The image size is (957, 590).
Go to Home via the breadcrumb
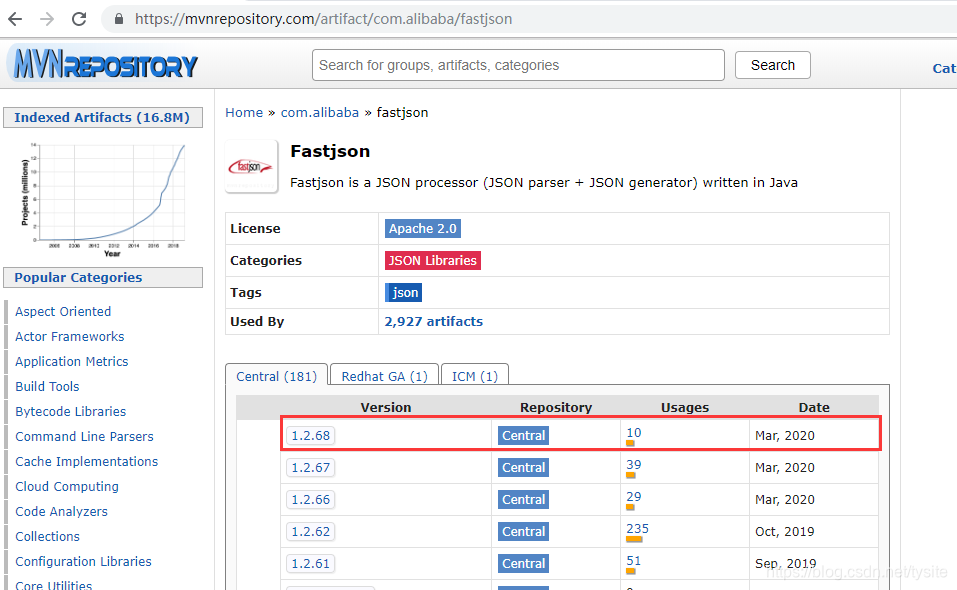(x=244, y=113)
